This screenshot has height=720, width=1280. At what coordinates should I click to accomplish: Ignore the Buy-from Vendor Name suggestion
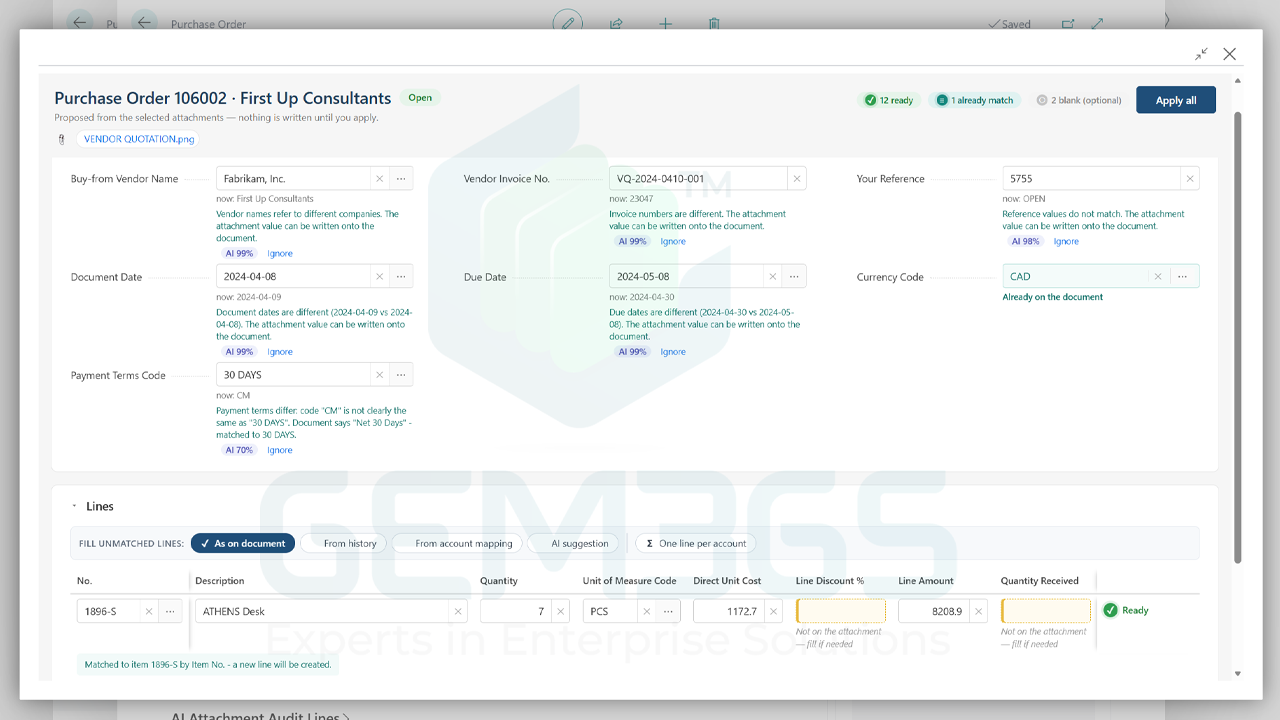280,254
